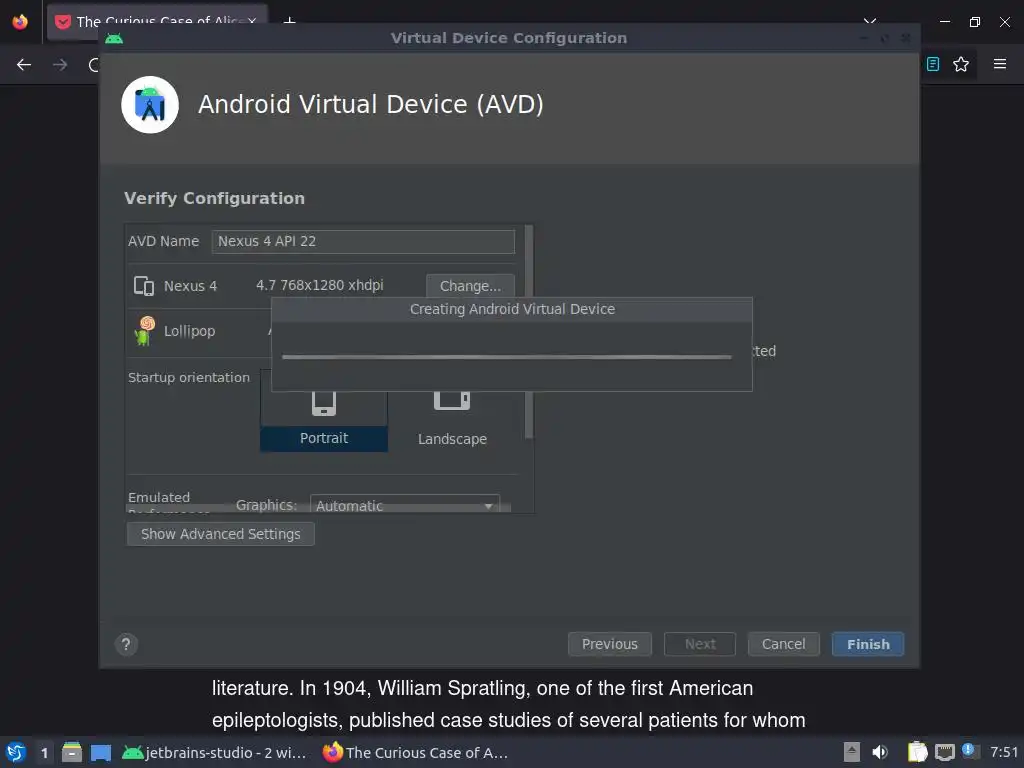Click Change... next to Nexus 4
This screenshot has height=768, width=1024.
pyautogui.click(x=470, y=286)
